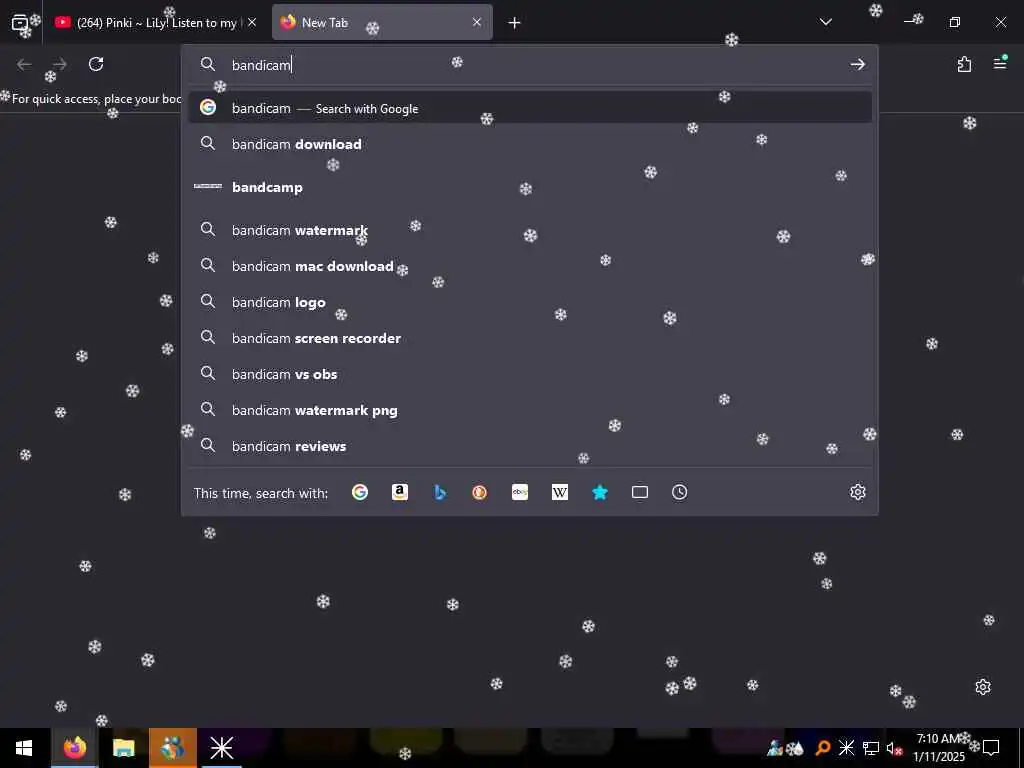Reload the current page
This screenshot has width=1024, height=768.
pos(96,64)
